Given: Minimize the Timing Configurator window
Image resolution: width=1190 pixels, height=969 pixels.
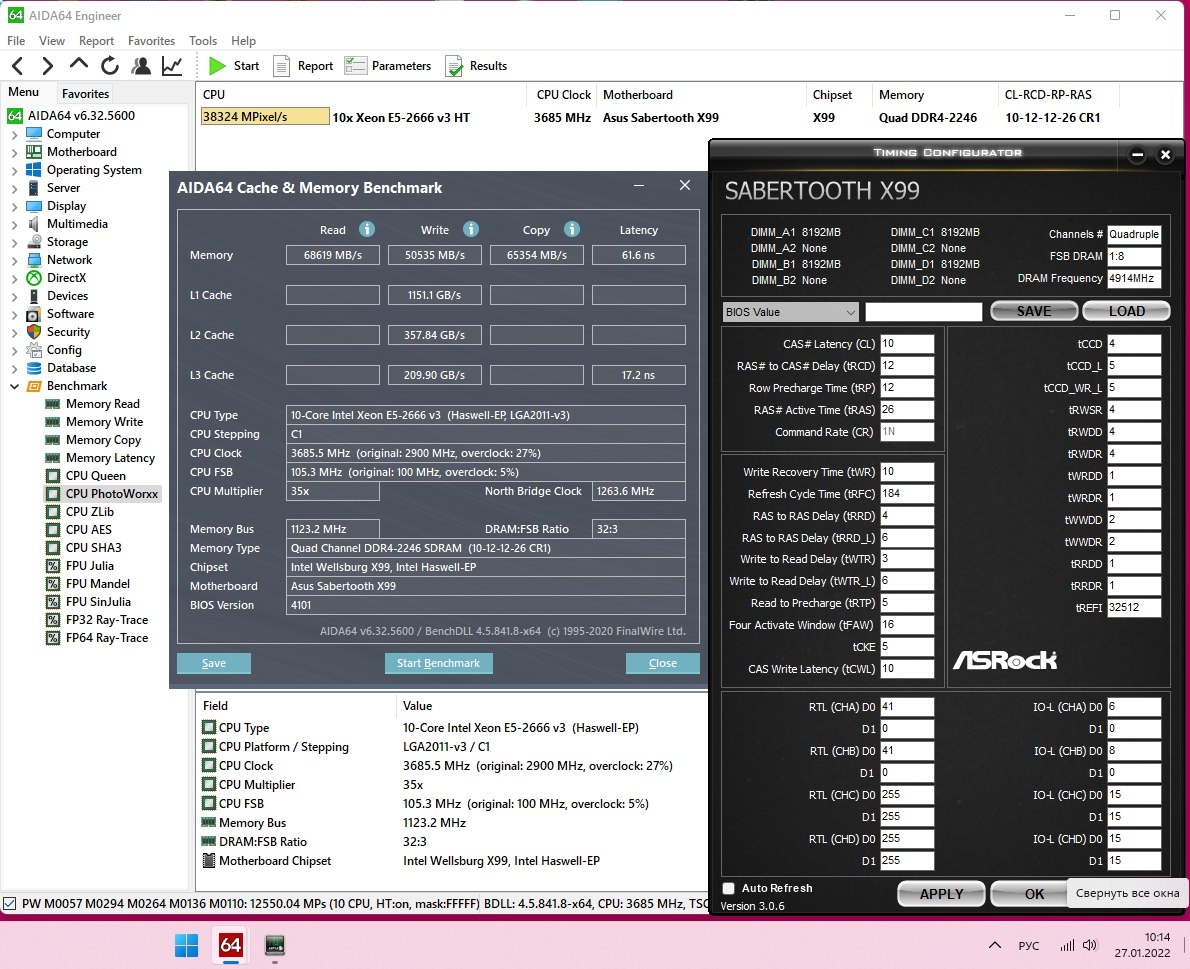Looking at the screenshot, I should click(x=1137, y=155).
